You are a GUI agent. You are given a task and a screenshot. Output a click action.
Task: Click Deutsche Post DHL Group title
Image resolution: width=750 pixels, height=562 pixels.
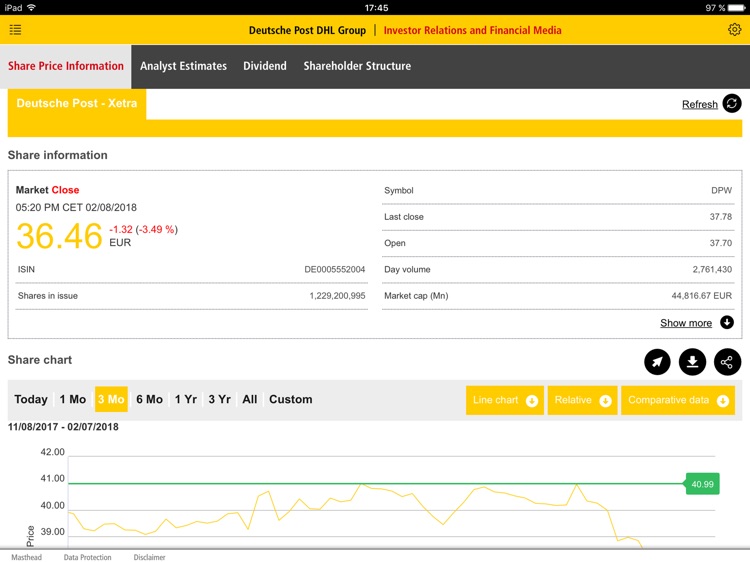[x=307, y=30]
